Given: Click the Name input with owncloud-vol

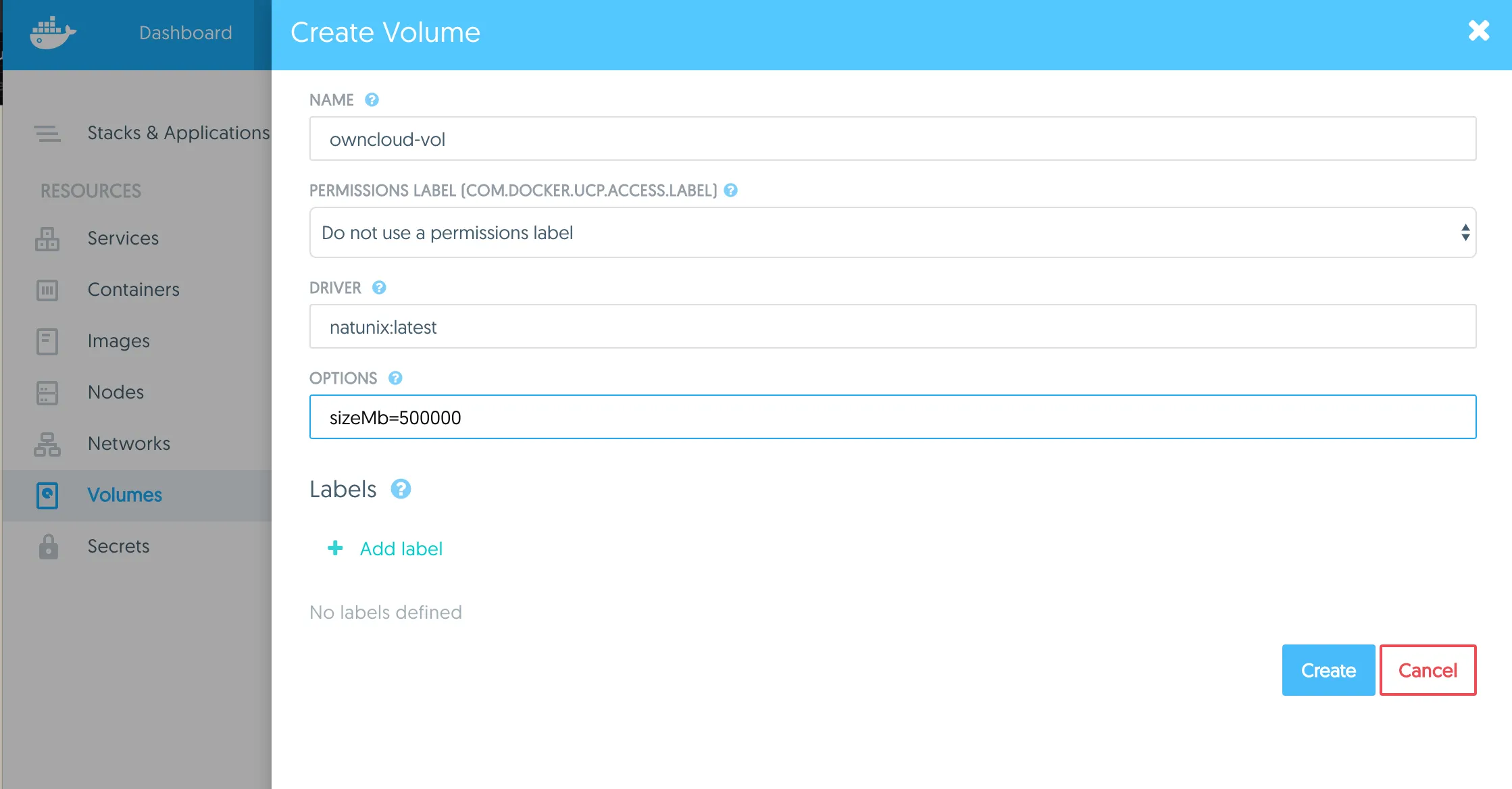Looking at the screenshot, I should 892,138.
